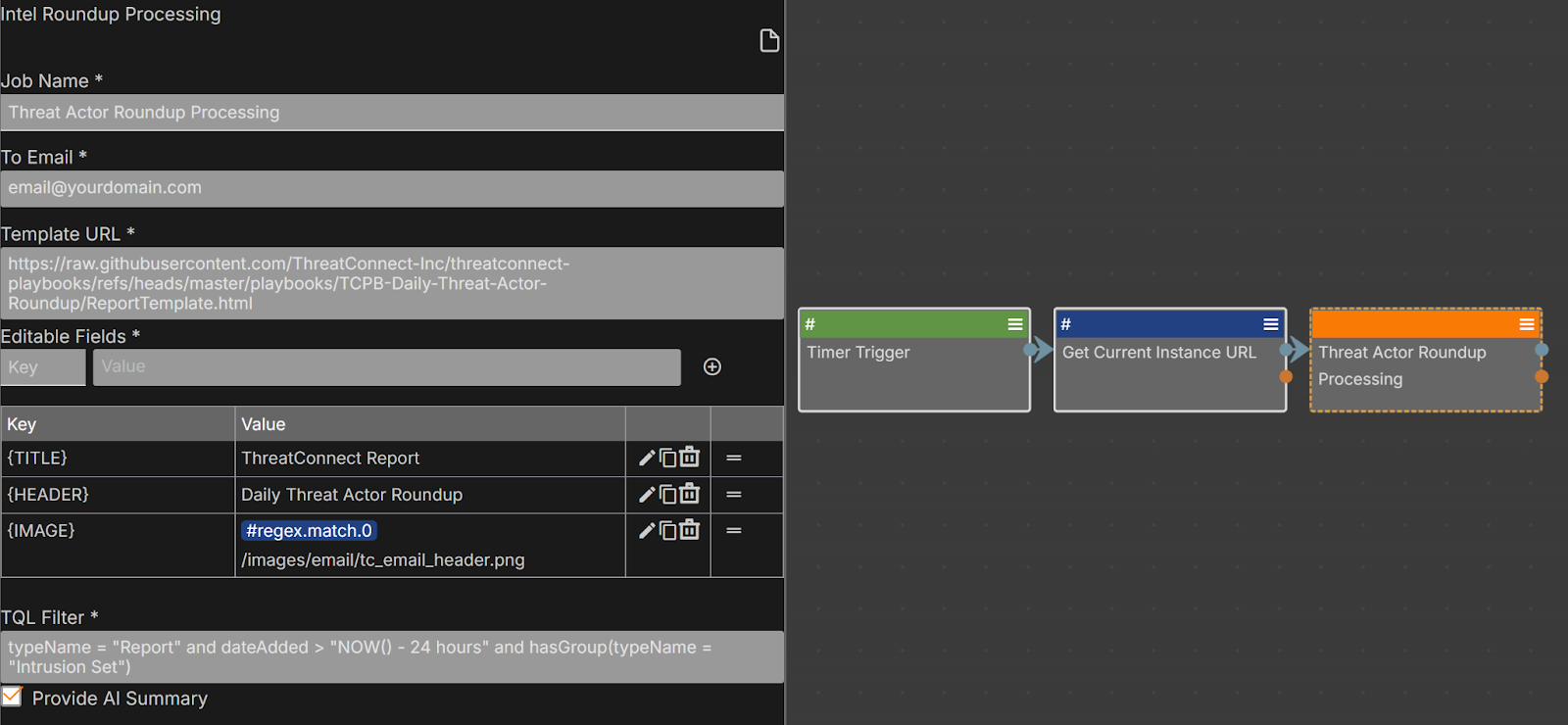Duplicate the {TITLE} row using copy icon
Viewport: 1568px width, 725px height.
click(x=667, y=458)
